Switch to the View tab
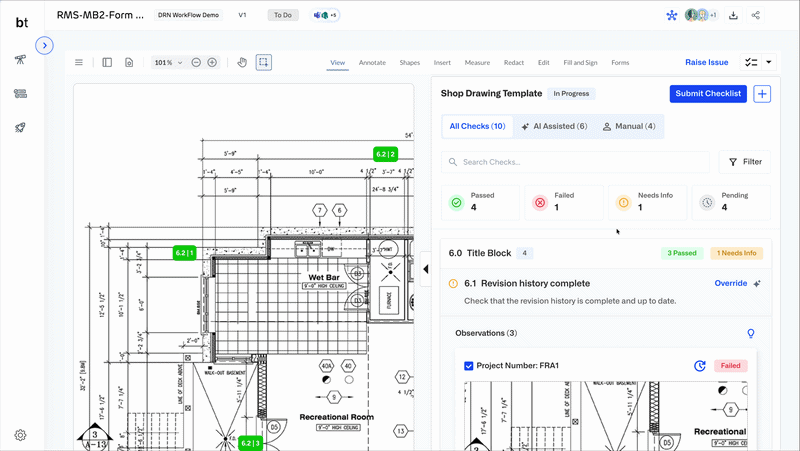The image size is (800, 451). point(338,63)
